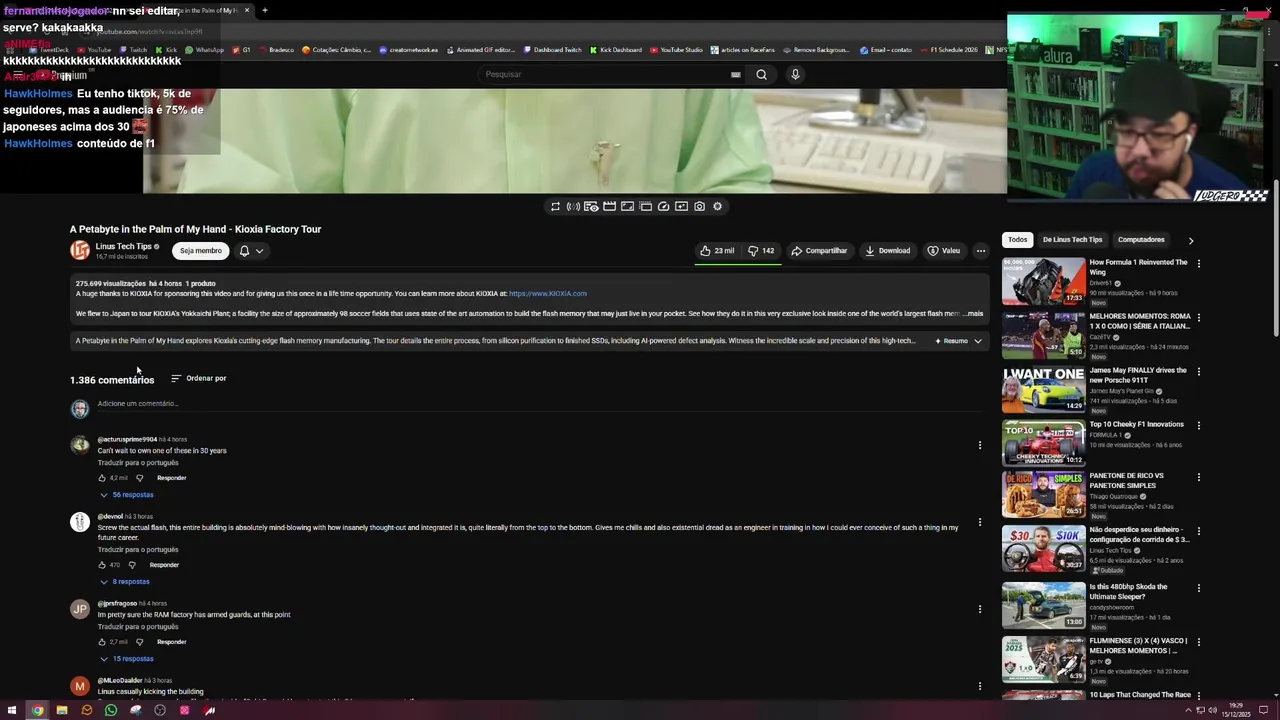Image resolution: width=1280 pixels, height=720 pixels.
Task: Dislike the @jprsfragoso comment
Action: click(139, 642)
